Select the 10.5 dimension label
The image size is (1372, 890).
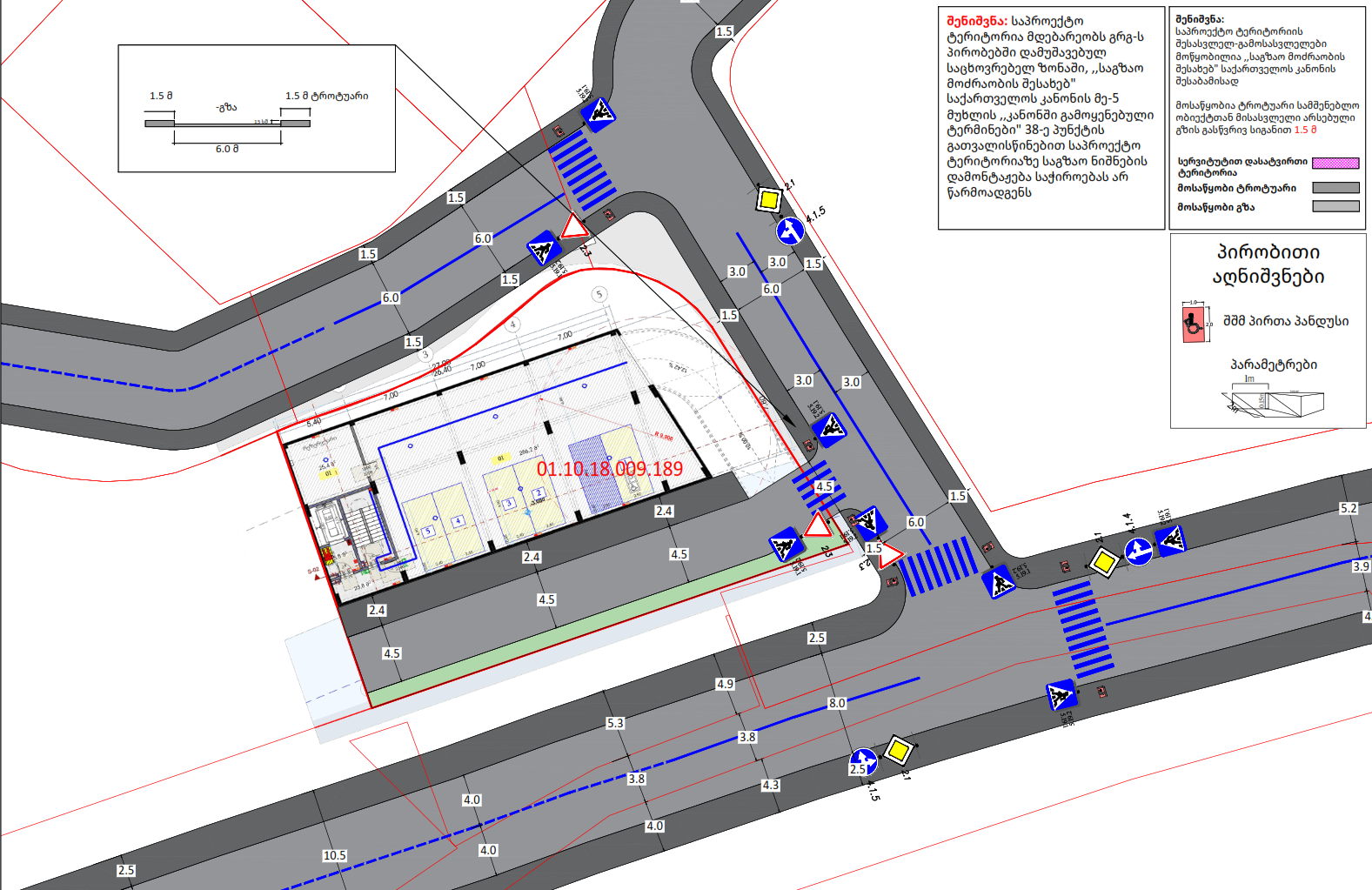coord(335,855)
